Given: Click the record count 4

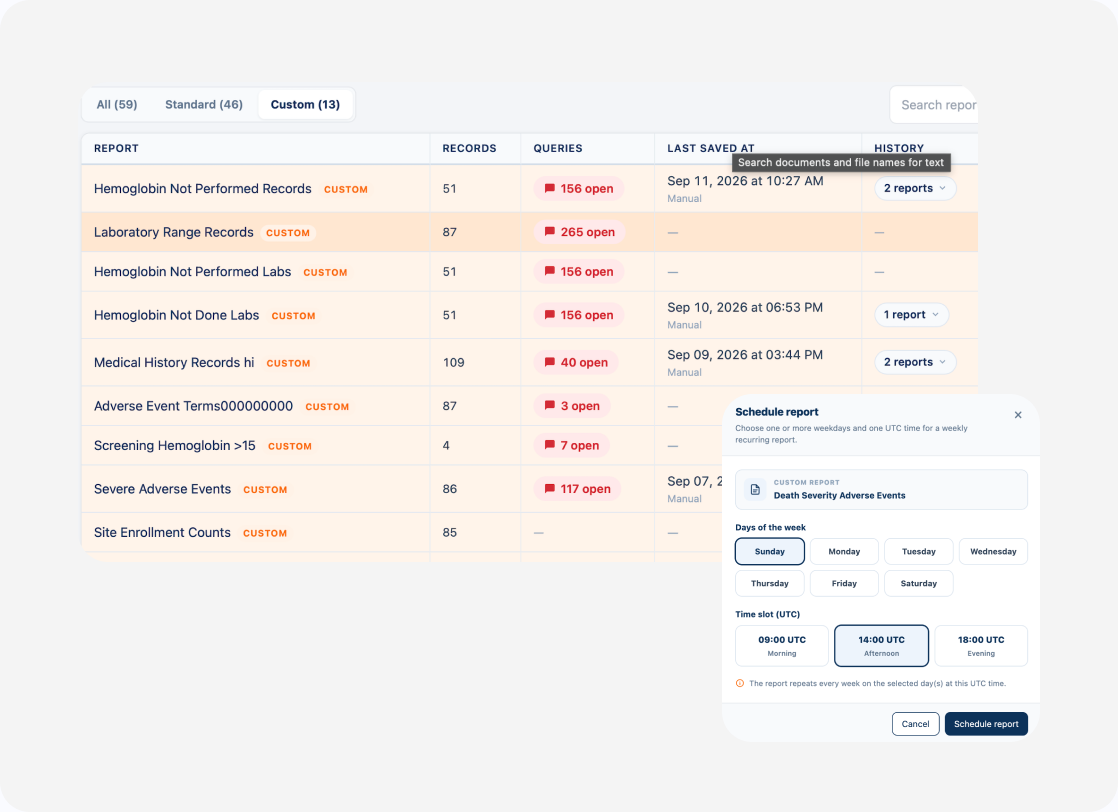Looking at the screenshot, I should click(x=446, y=446).
